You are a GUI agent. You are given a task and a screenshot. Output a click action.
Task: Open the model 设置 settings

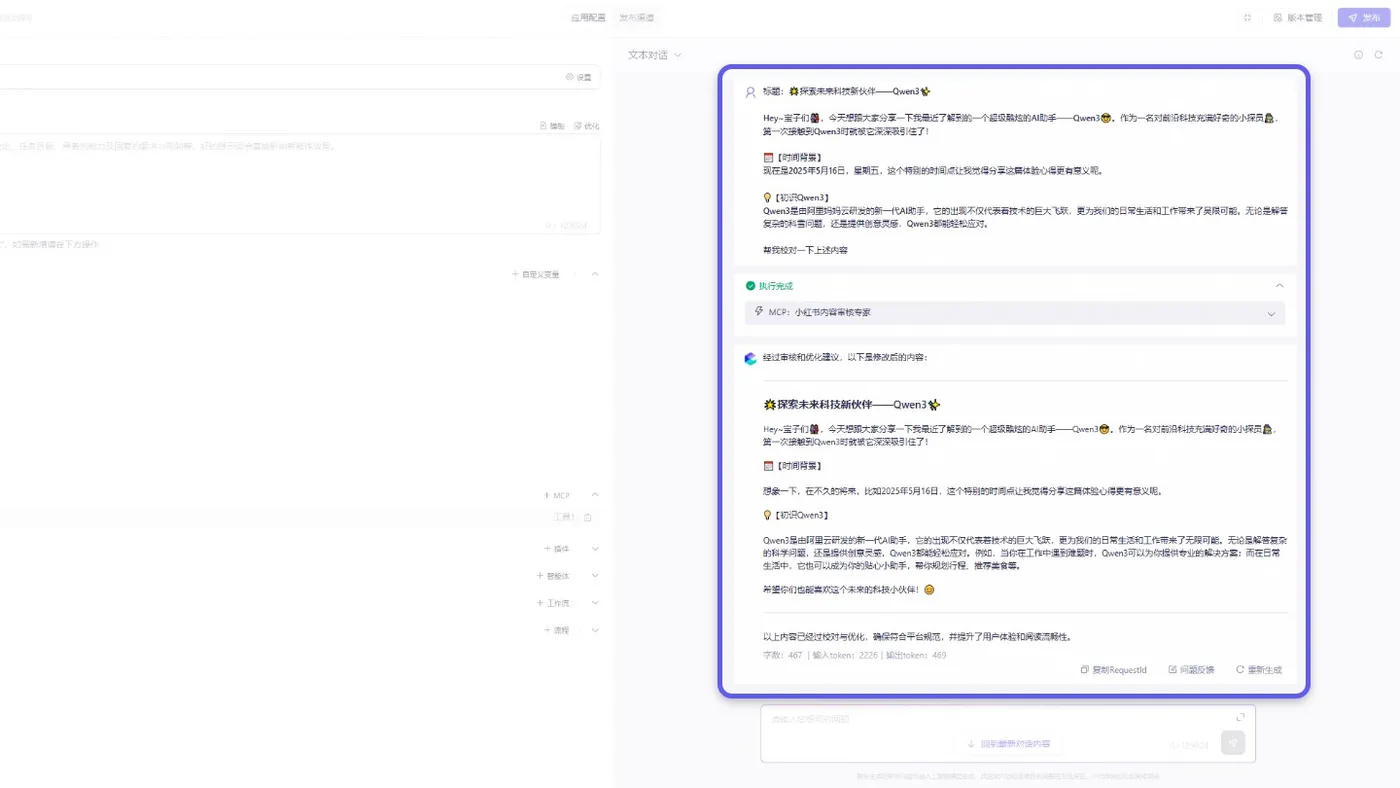[578, 77]
